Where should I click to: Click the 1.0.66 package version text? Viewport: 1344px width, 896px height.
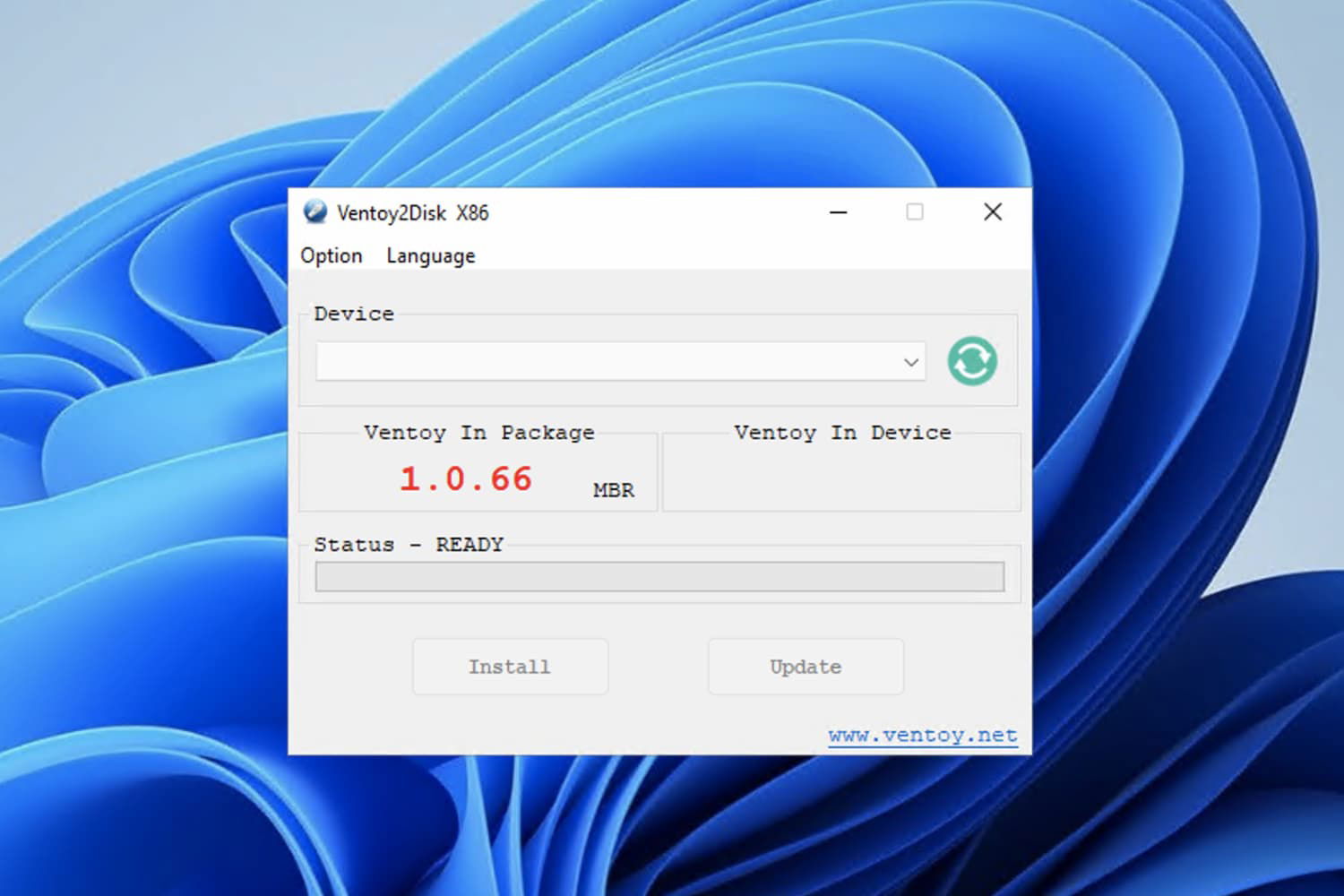coord(466,478)
